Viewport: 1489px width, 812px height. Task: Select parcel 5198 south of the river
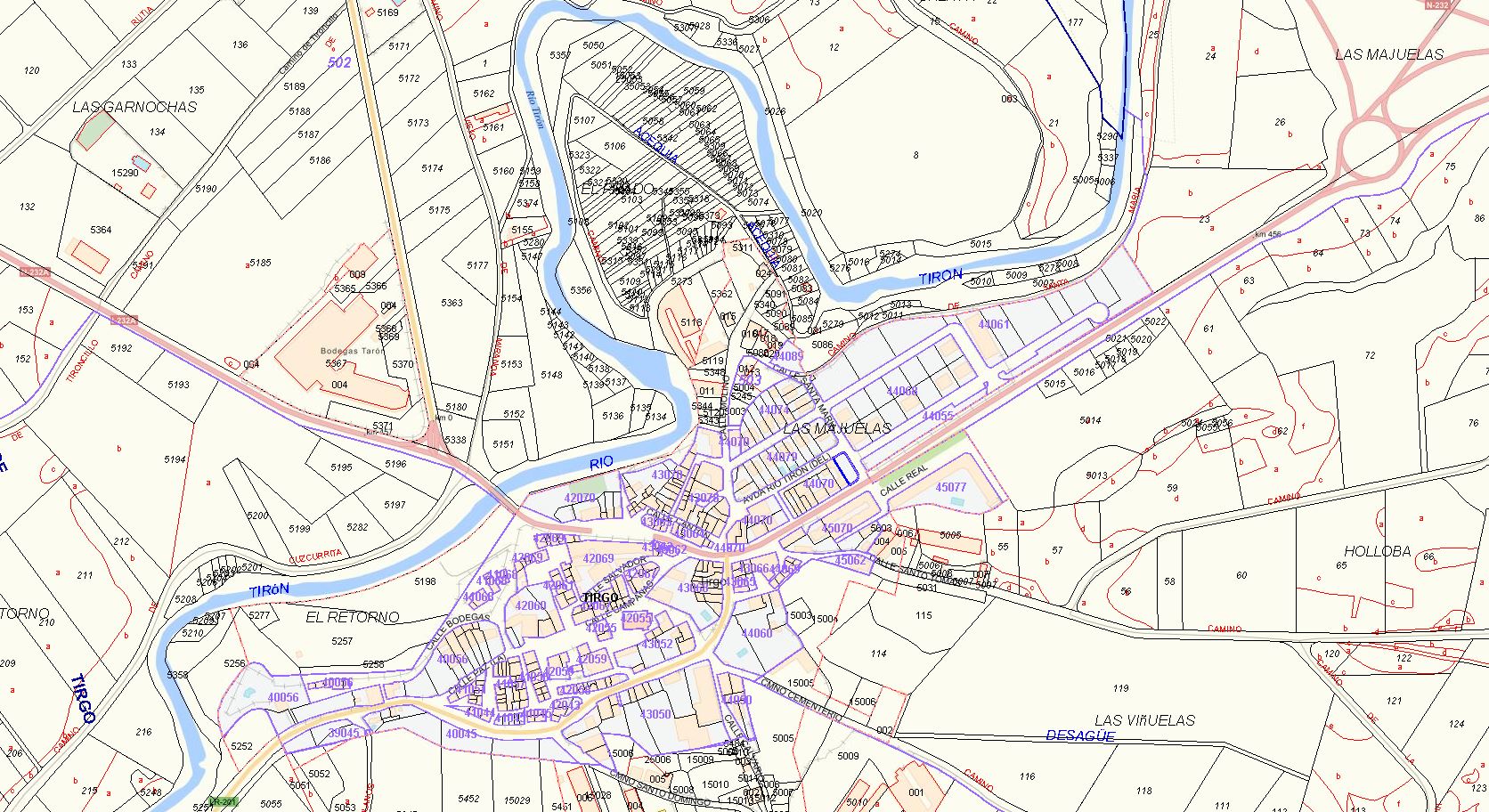425,581
